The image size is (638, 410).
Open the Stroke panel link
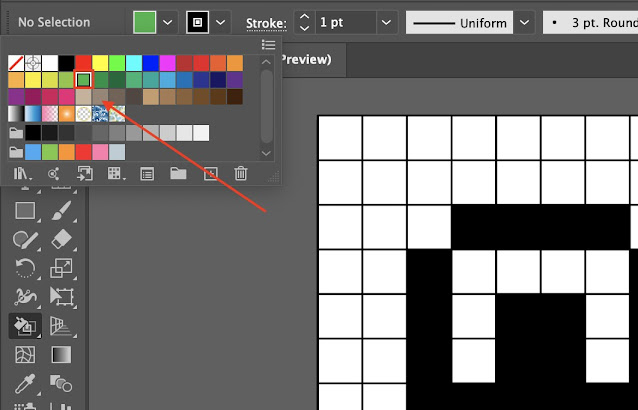click(x=267, y=23)
